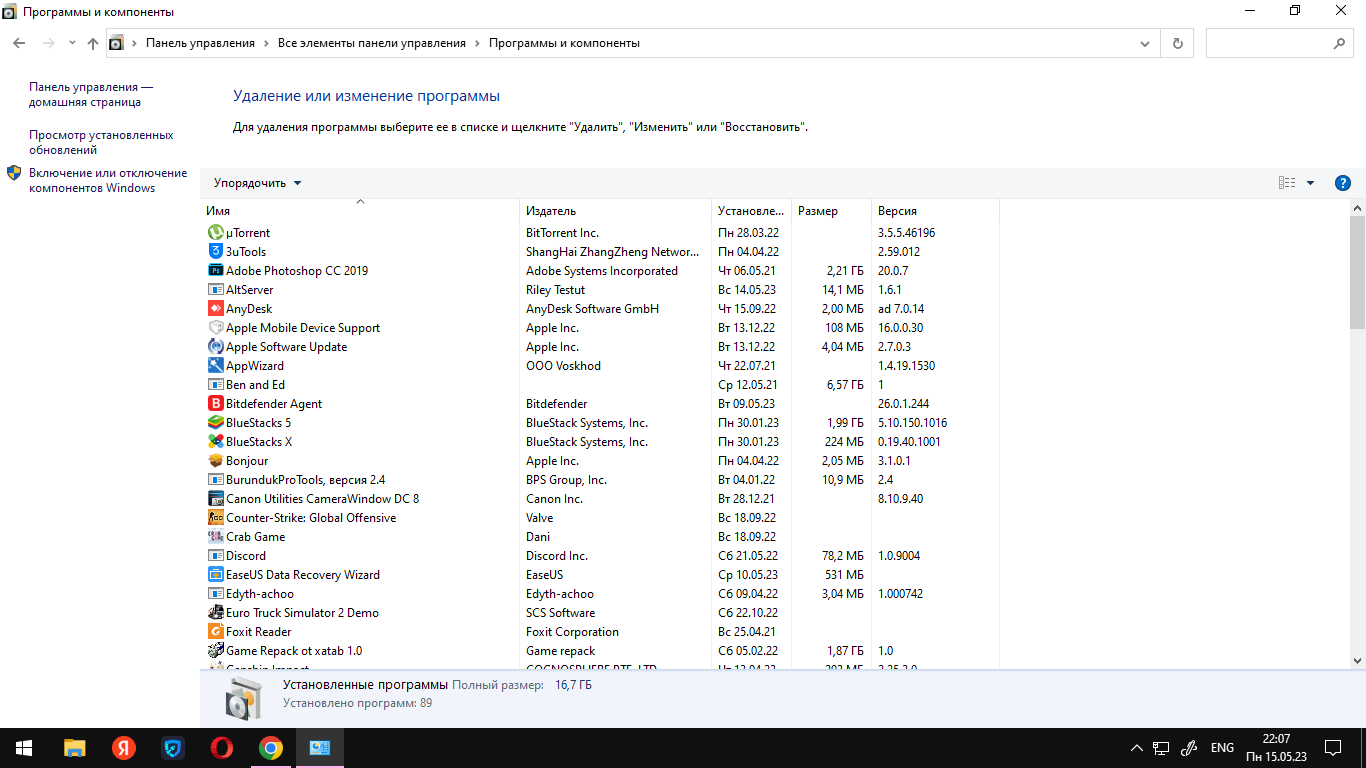The width and height of the screenshot is (1366, 768).
Task: Click the Counter-Strike: Global Offensive icon
Action: coord(216,518)
